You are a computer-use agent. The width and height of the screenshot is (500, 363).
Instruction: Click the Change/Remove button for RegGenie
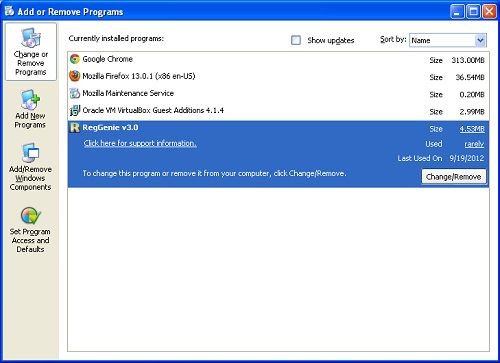[x=453, y=176]
